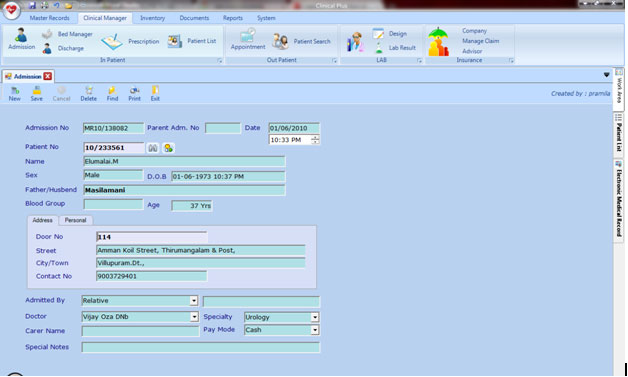The image size is (628, 377).
Task: Click the Insurance umbrella icon
Action: [x=439, y=41]
